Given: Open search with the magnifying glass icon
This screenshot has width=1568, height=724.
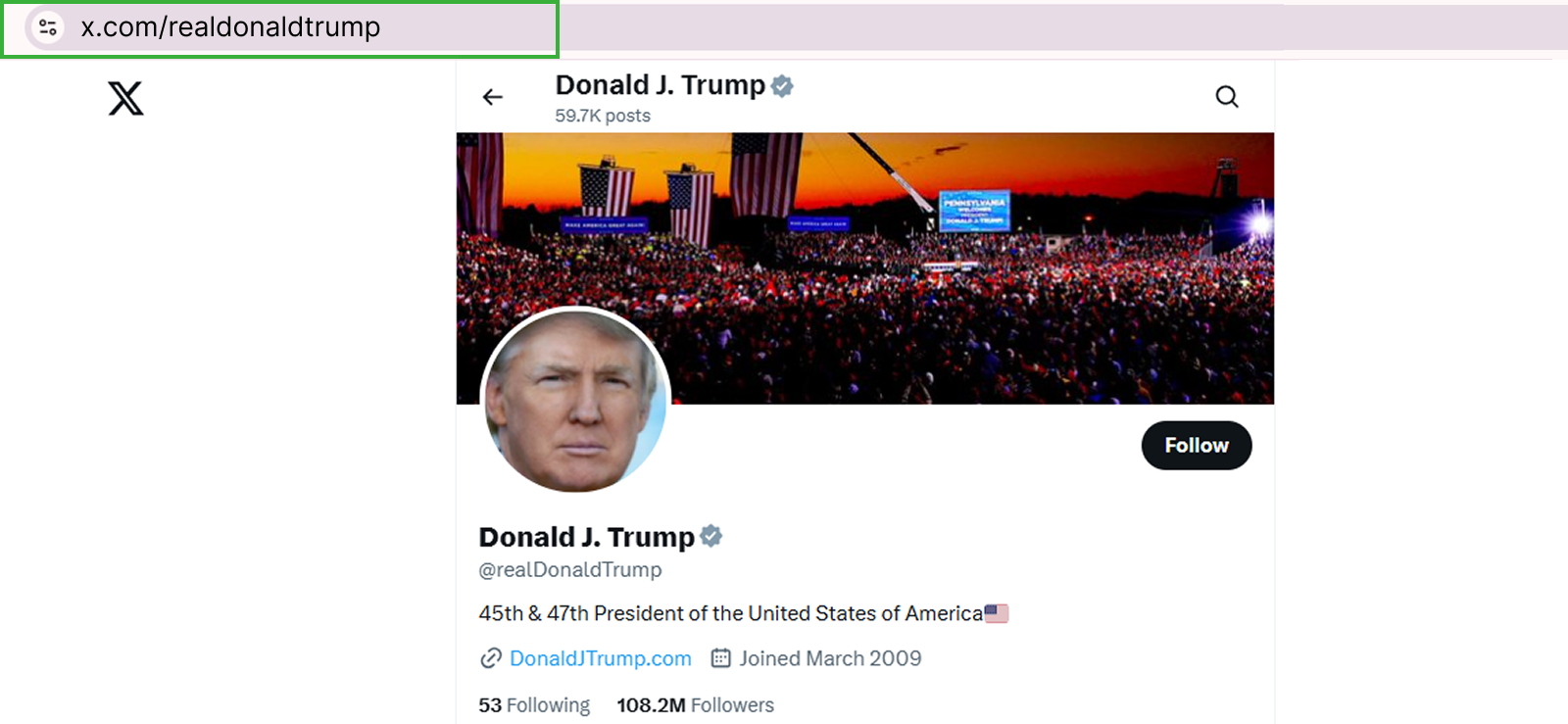Looking at the screenshot, I should click(1227, 96).
